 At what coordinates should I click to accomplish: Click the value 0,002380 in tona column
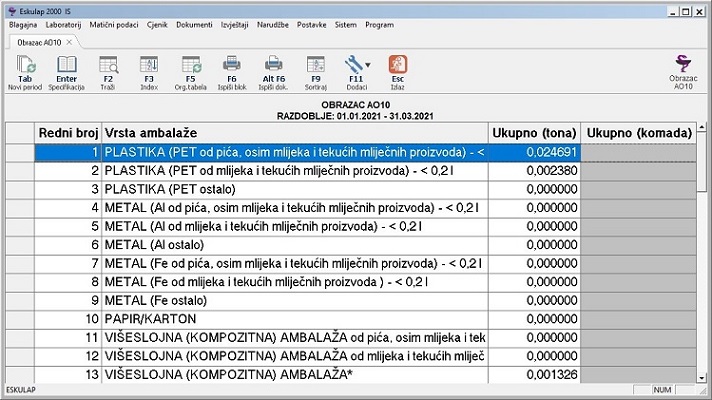pos(552,171)
